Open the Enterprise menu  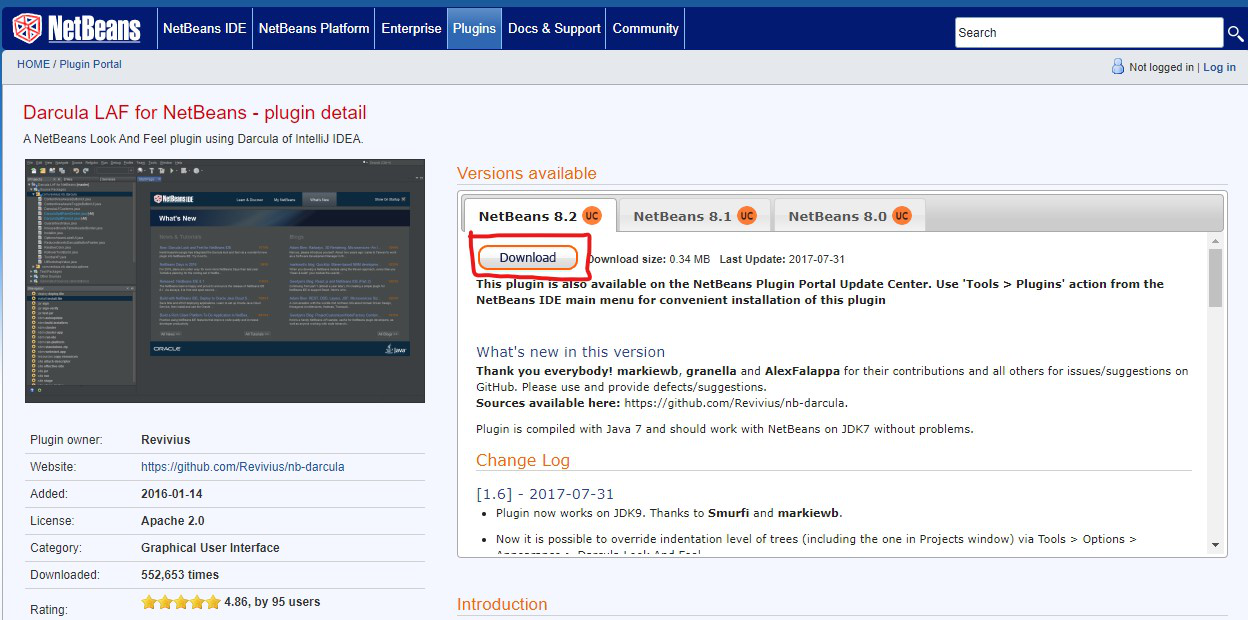pyautogui.click(x=411, y=28)
